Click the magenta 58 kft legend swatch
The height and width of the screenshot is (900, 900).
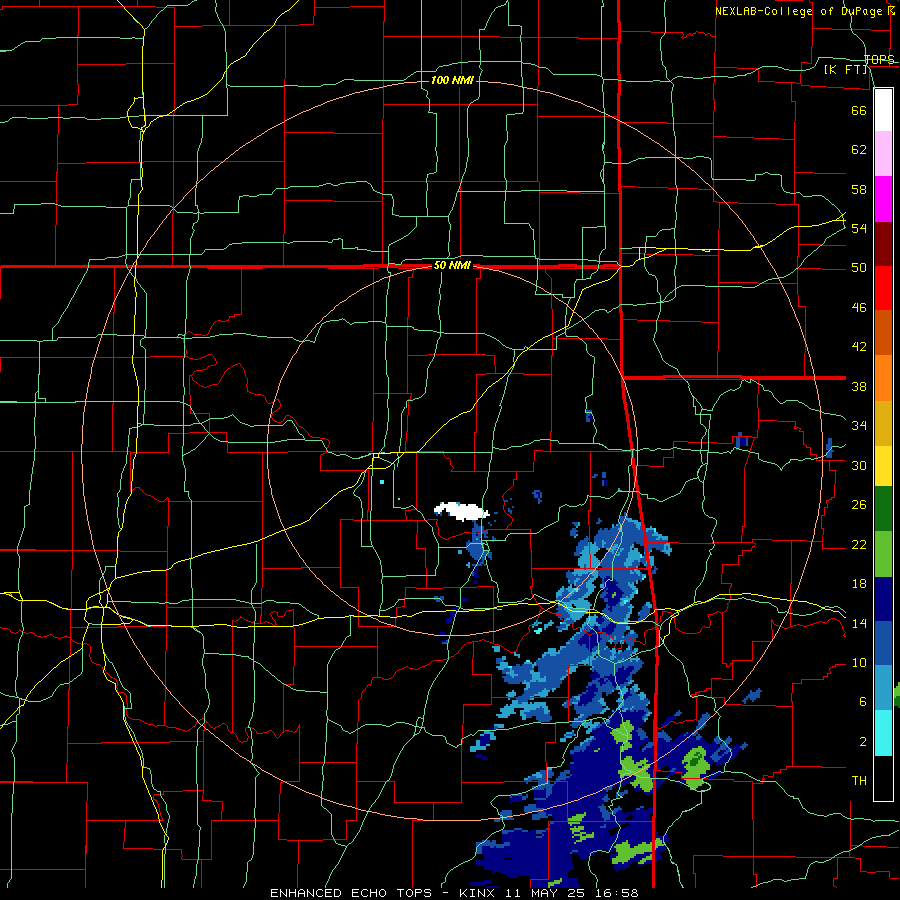[883, 199]
